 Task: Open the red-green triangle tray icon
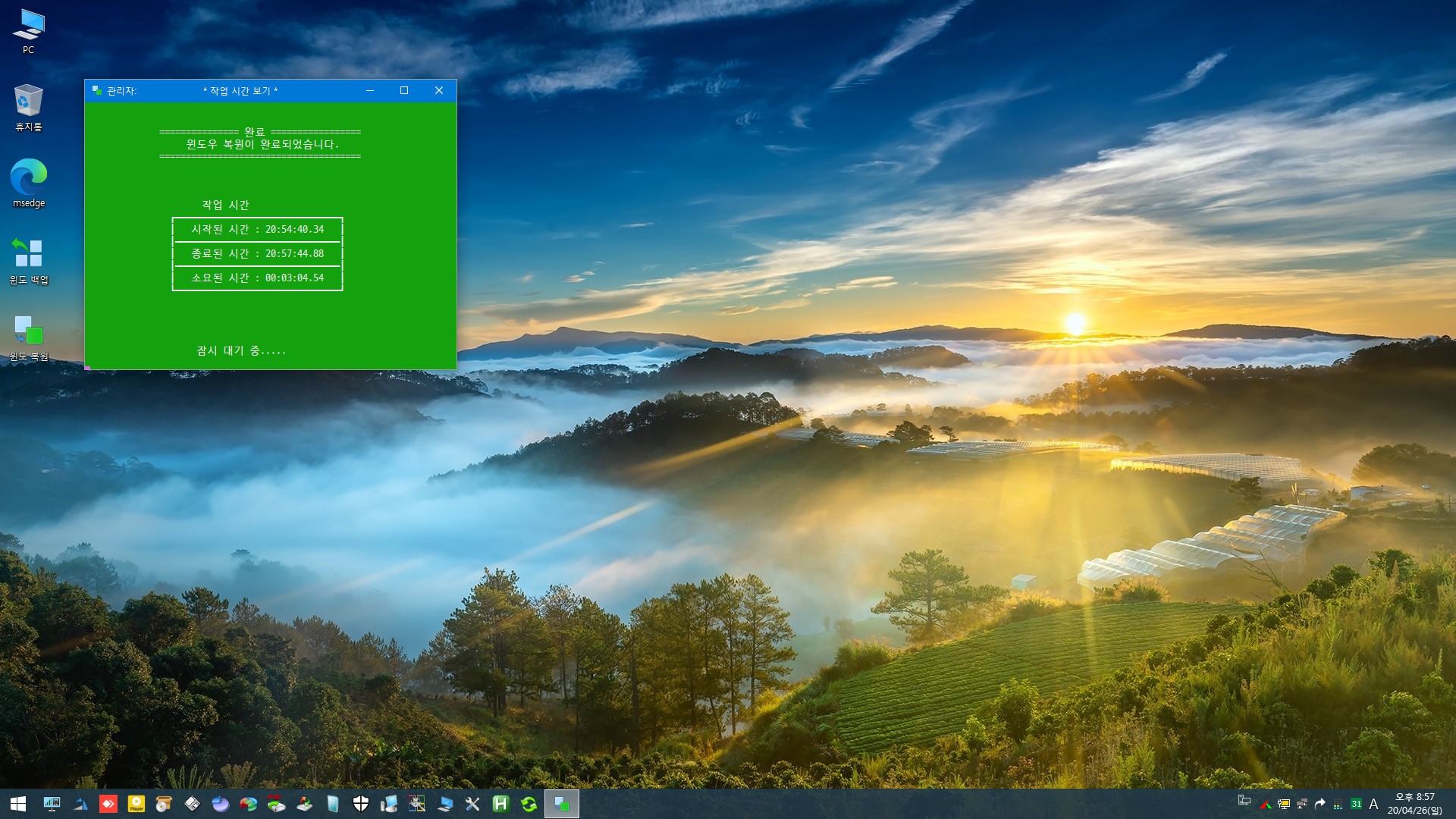[1266, 804]
